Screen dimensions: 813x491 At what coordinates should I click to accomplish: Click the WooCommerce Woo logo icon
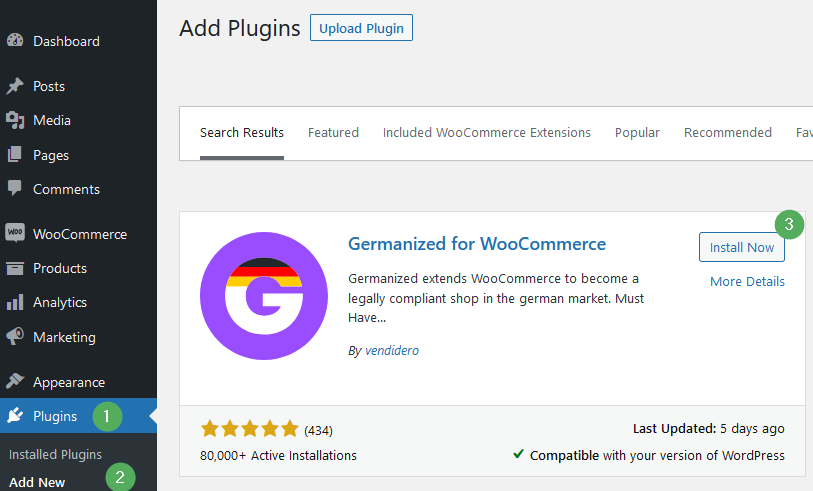[x=15, y=232]
